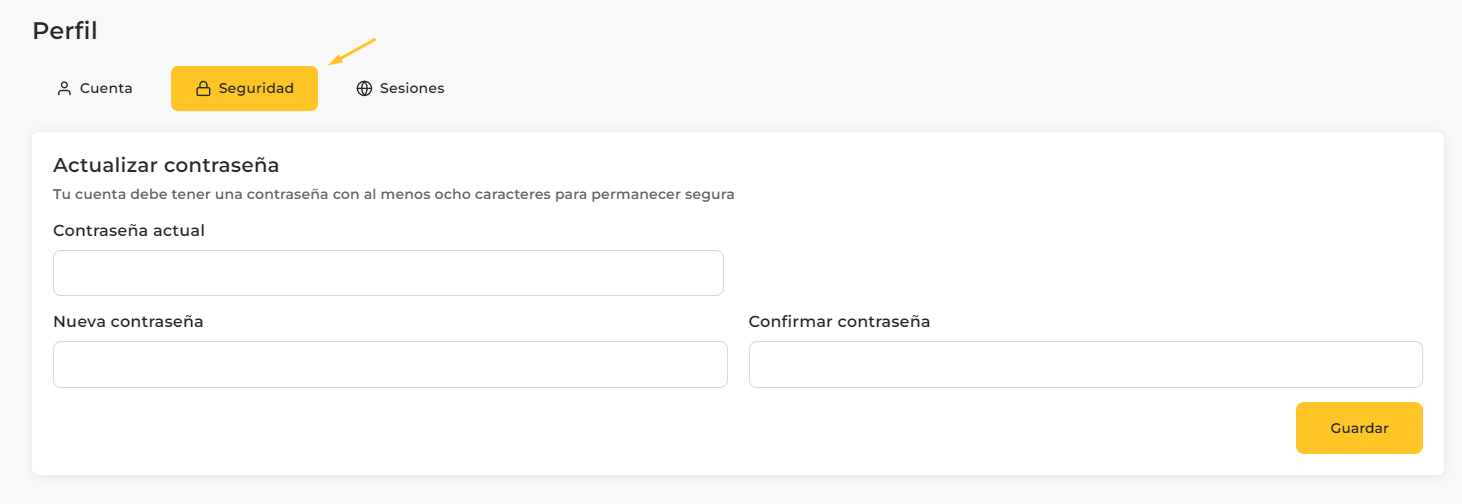This screenshot has width=1462, height=504.
Task: Click the "Actualizar contraseña" heading
Action: point(166,165)
